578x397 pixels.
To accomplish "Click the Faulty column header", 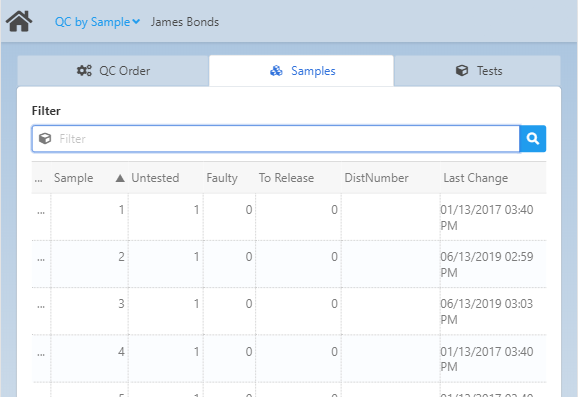I will click(x=222, y=178).
